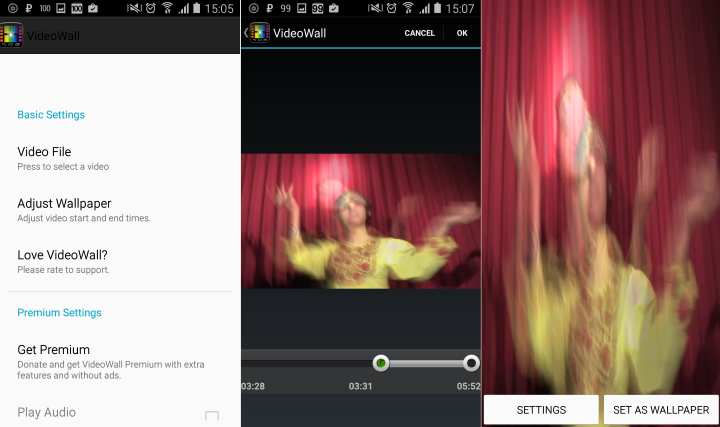
Task: Tap the battery icon in left status bar
Action: click(x=197, y=8)
